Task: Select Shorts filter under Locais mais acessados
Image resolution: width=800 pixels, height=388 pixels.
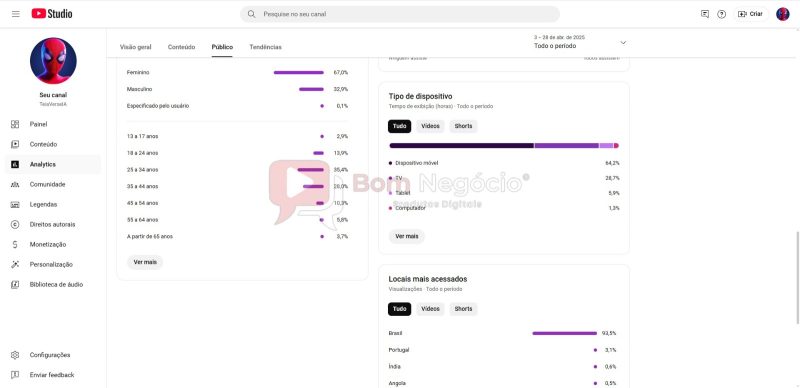Action: [463, 309]
